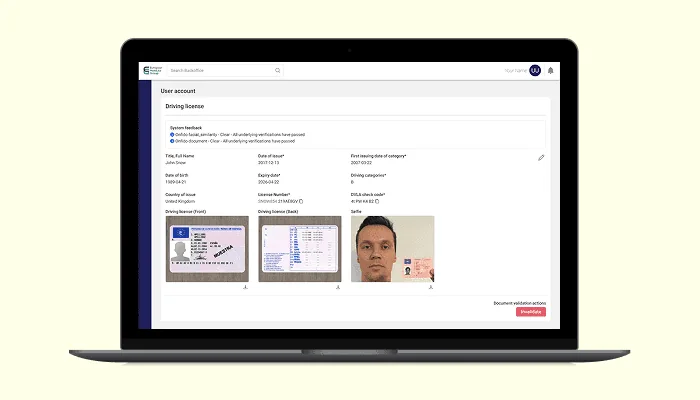Open the user avatar menu
The height and width of the screenshot is (400, 700).
pyautogui.click(x=535, y=71)
